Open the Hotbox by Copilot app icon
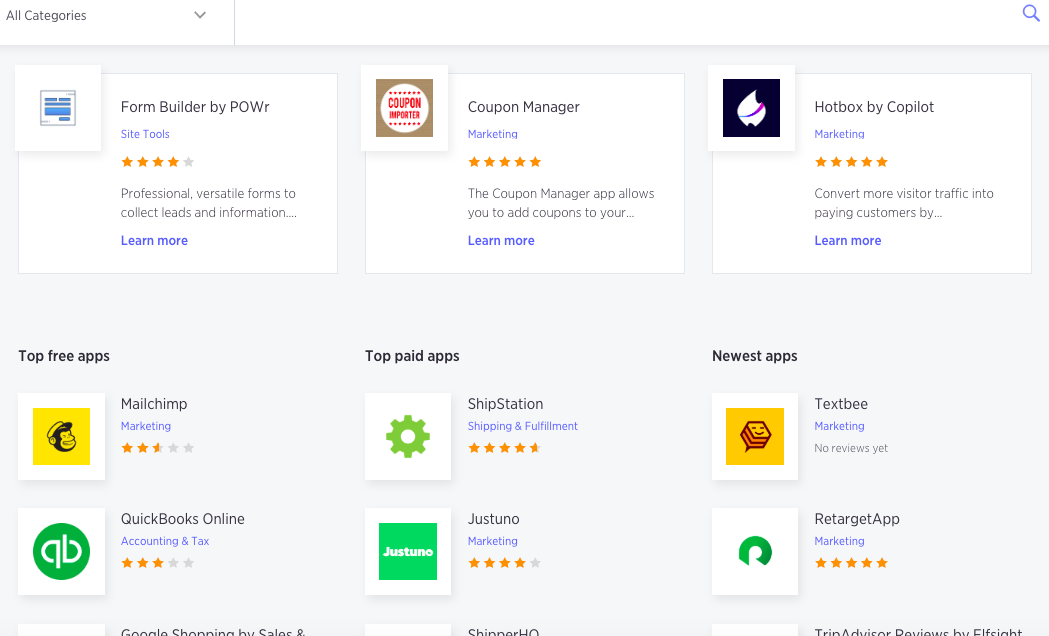Image resolution: width=1049 pixels, height=636 pixels. [x=751, y=108]
